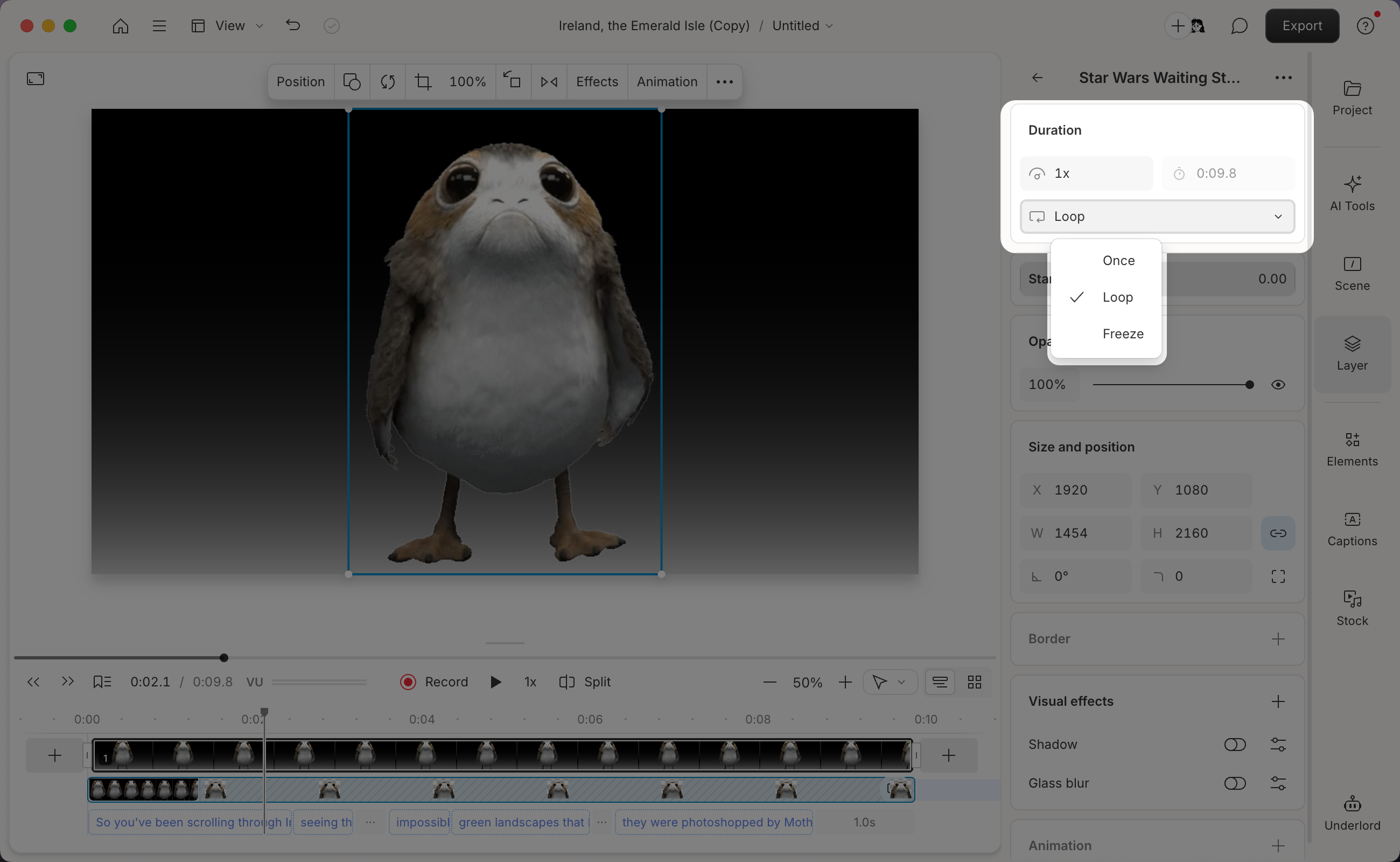
Task: Open the pointer tool selector dropdown
Action: (x=890, y=682)
